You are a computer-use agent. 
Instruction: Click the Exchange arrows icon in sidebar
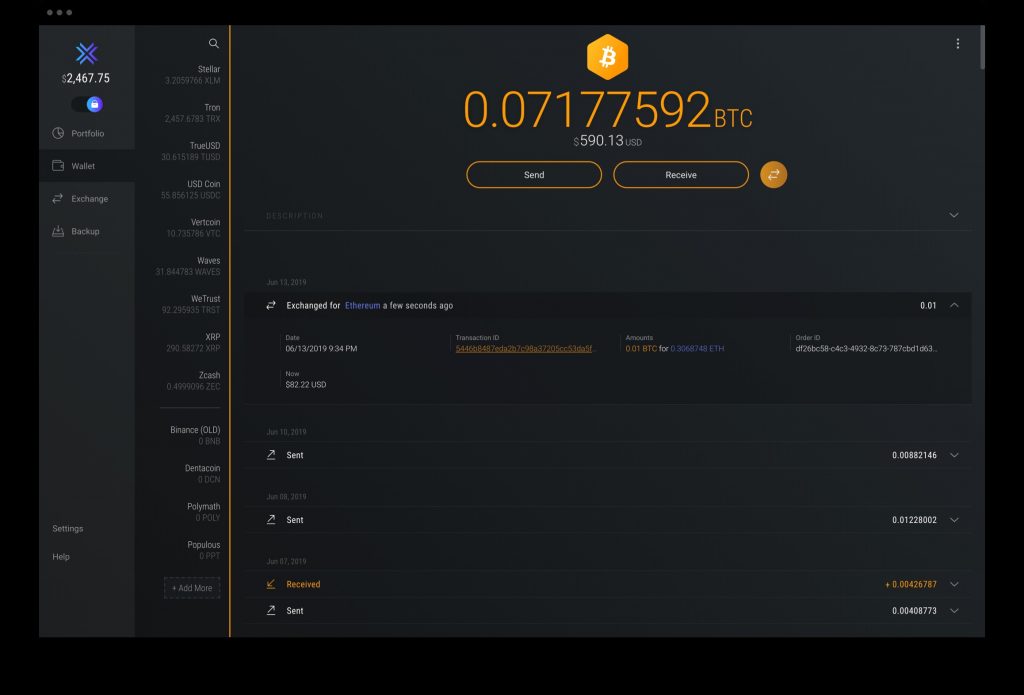[58, 199]
